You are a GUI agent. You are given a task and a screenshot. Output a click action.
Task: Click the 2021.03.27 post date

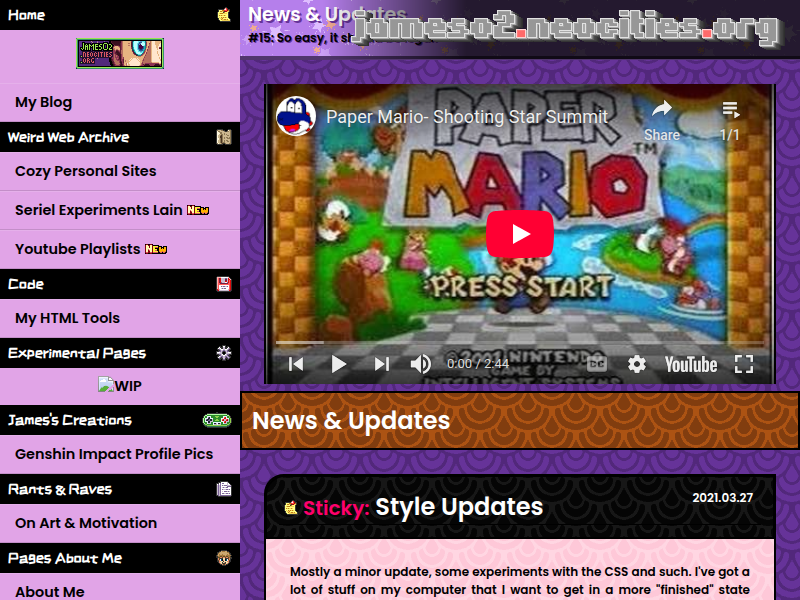coord(722,498)
